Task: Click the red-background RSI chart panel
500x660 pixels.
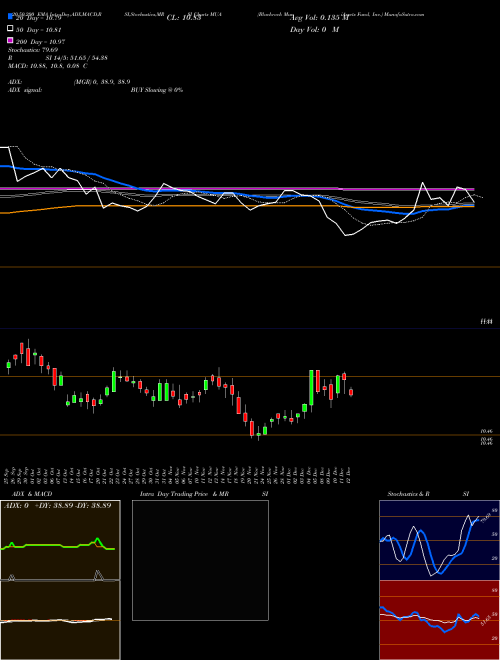Action: (439, 620)
